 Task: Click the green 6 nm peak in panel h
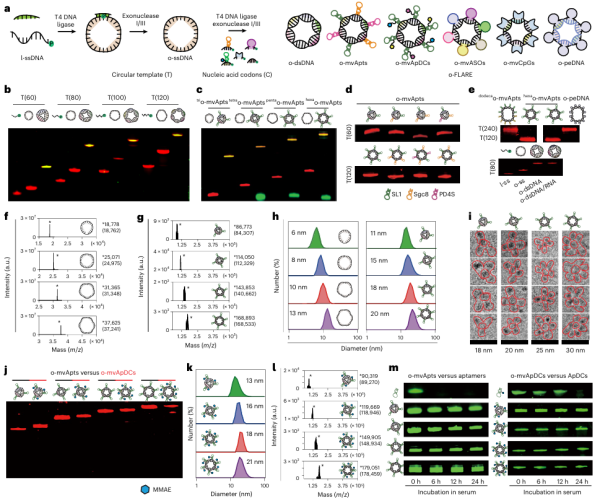click(x=316, y=237)
